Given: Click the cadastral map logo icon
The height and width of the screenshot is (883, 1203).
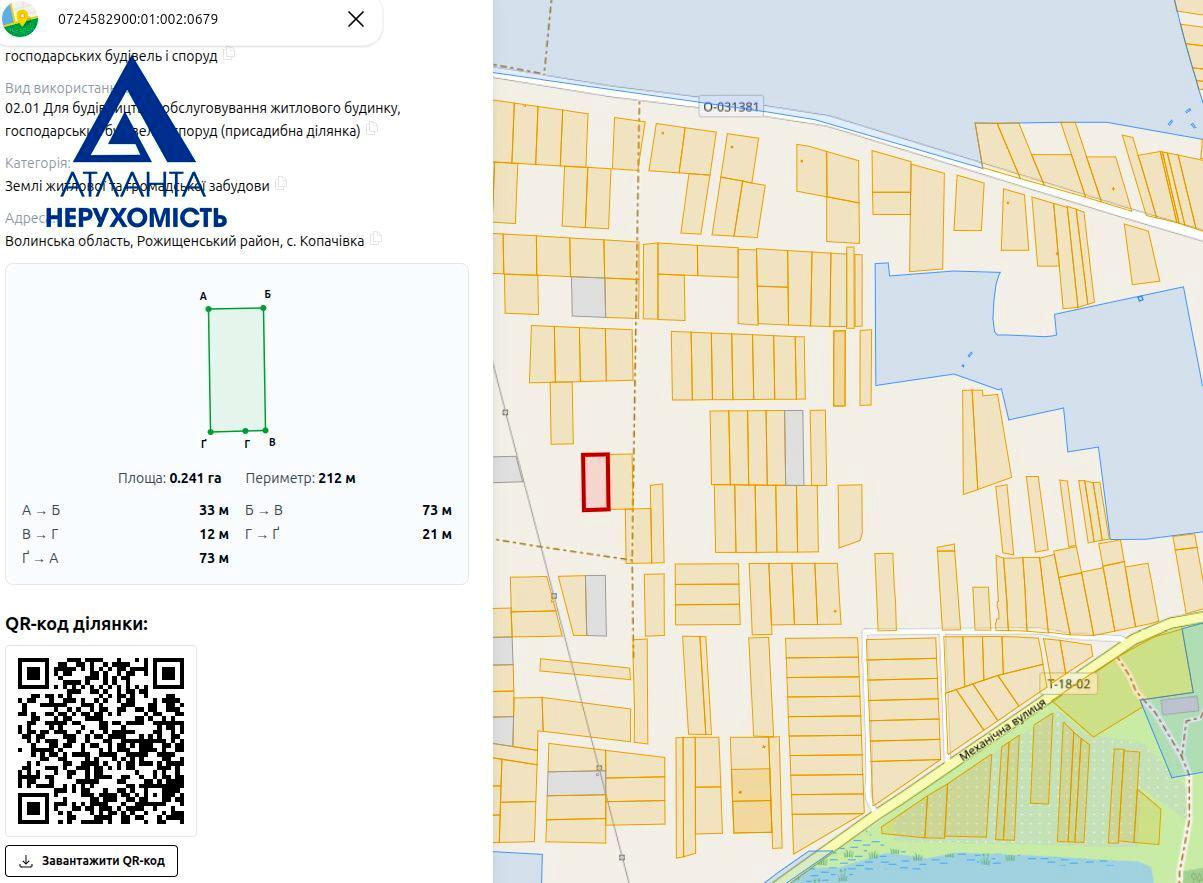Looking at the screenshot, I should tap(20, 18).
